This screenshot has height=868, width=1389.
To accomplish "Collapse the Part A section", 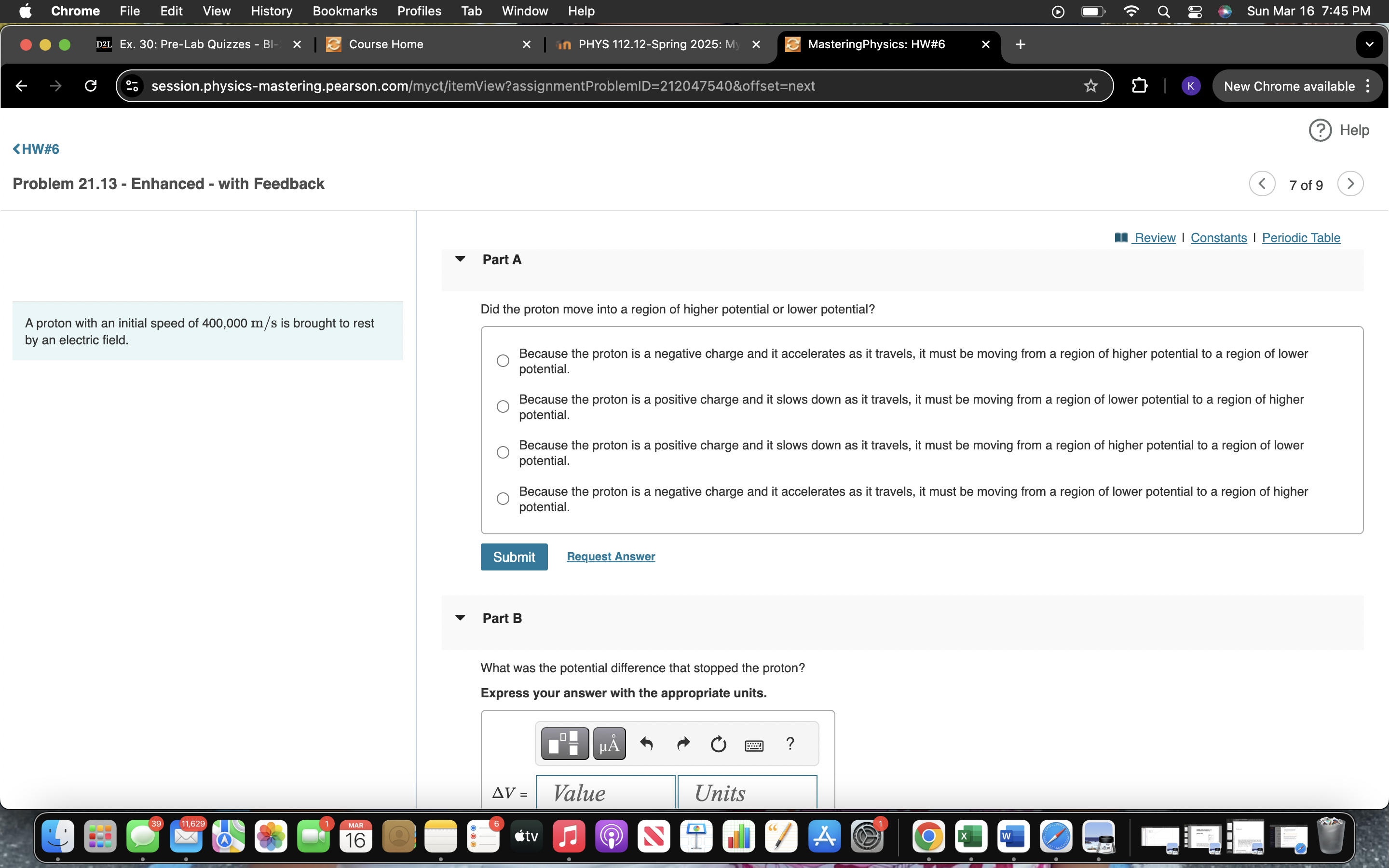I will coord(460,259).
